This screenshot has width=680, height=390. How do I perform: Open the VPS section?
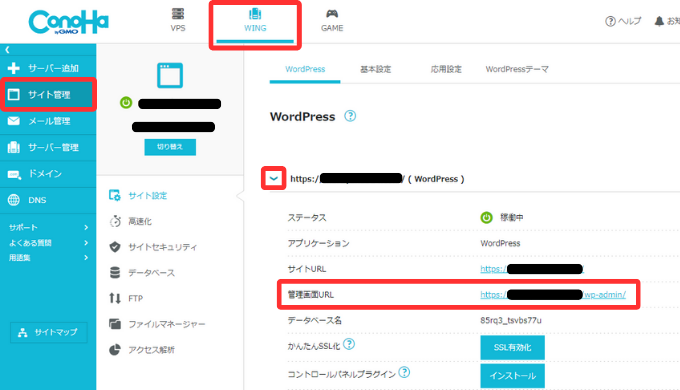click(x=178, y=20)
